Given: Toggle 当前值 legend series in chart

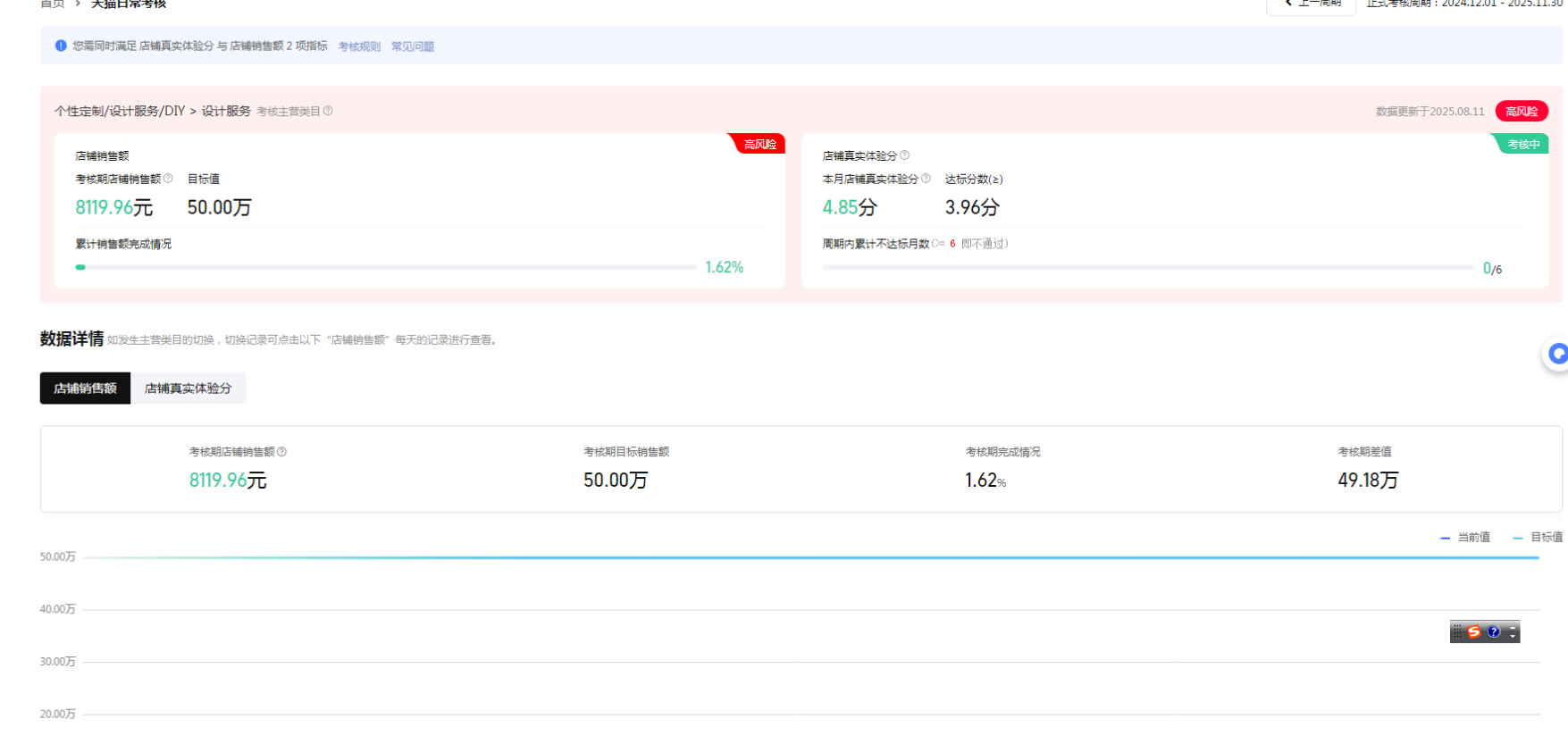Looking at the screenshot, I should pyautogui.click(x=1465, y=538).
